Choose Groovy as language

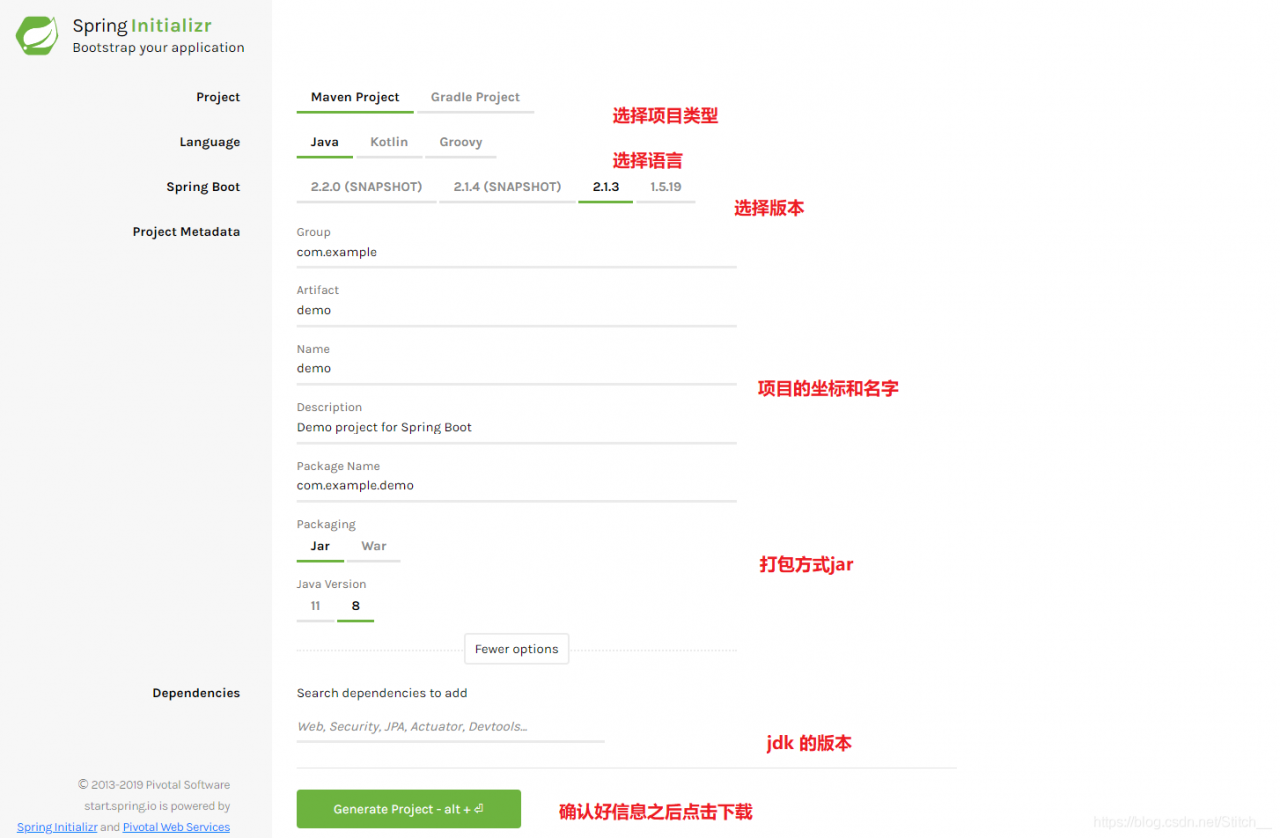click(461, 142)
